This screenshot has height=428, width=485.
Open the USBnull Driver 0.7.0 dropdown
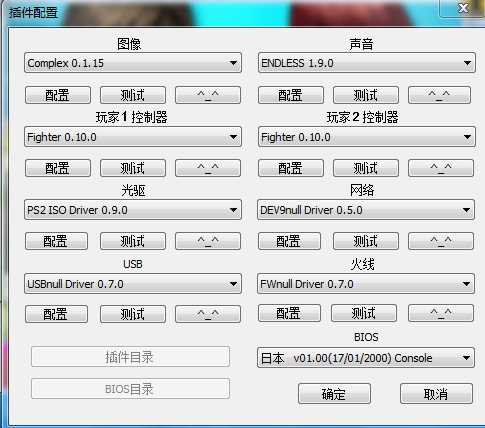(x=133, y=284)
